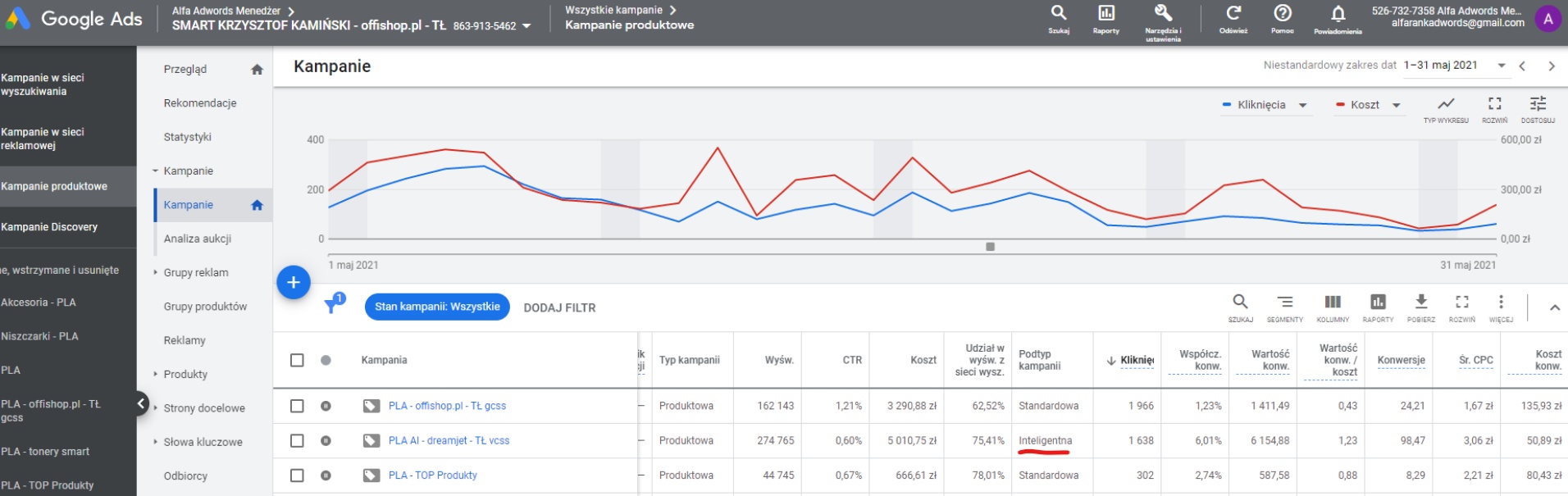Image resolution: width=1568 pixels, height=496 pixels.
Task: Go to Rekomendacje in side menu
Action: pos(200,103)
